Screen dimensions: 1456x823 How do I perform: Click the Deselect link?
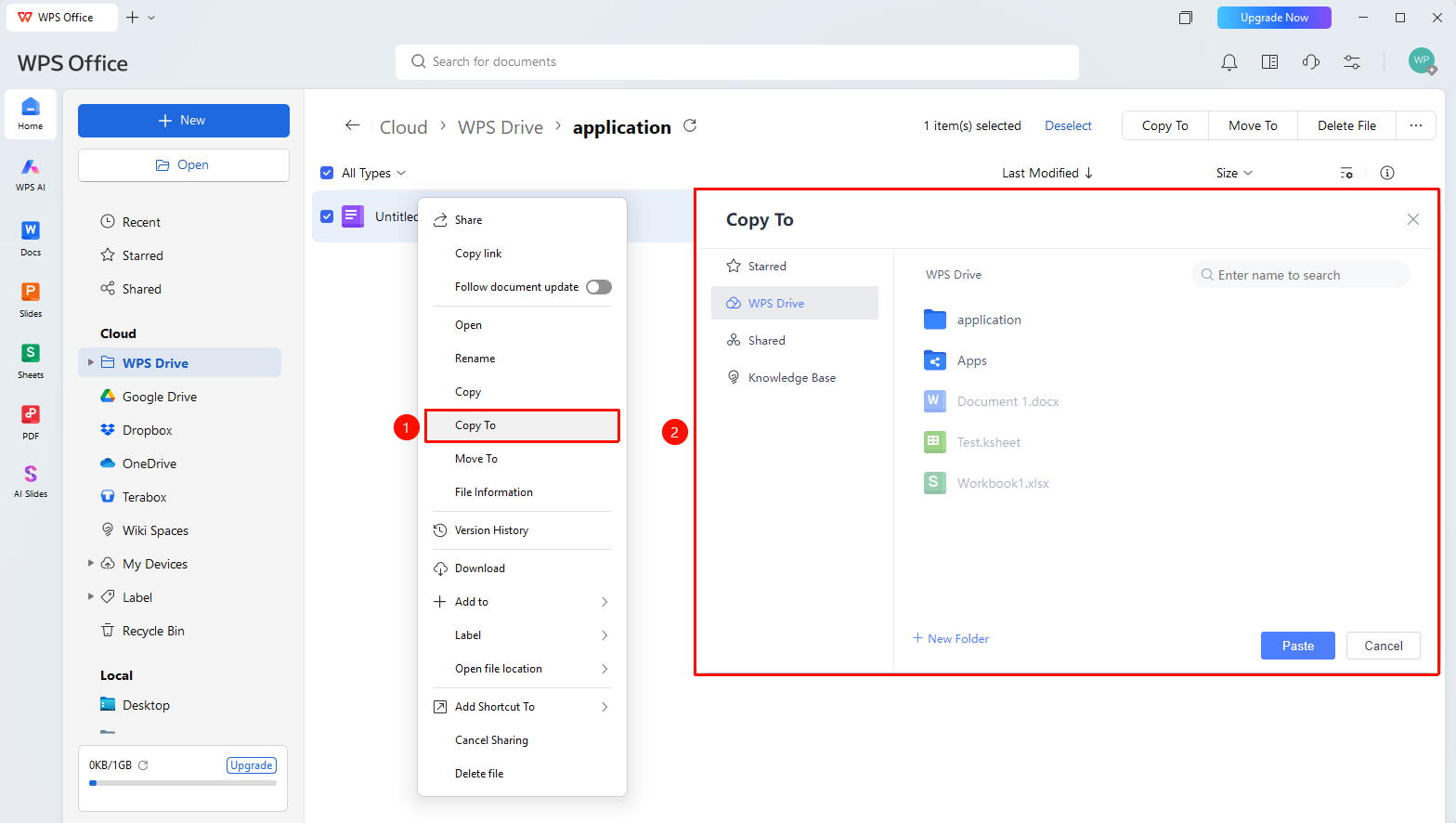(x=1068, y=125)
